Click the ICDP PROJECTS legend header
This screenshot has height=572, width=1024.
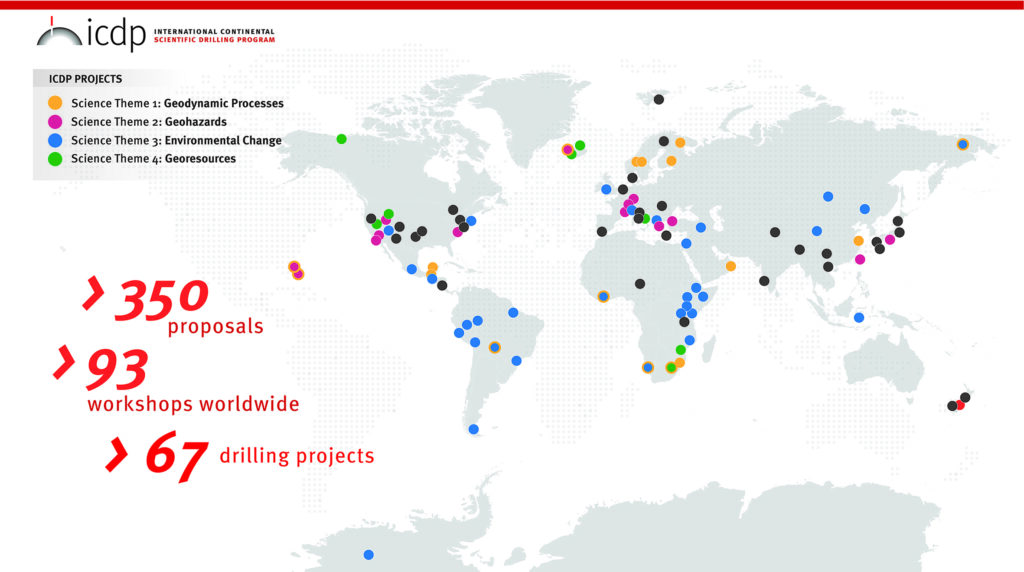click(x=85, y=78)
